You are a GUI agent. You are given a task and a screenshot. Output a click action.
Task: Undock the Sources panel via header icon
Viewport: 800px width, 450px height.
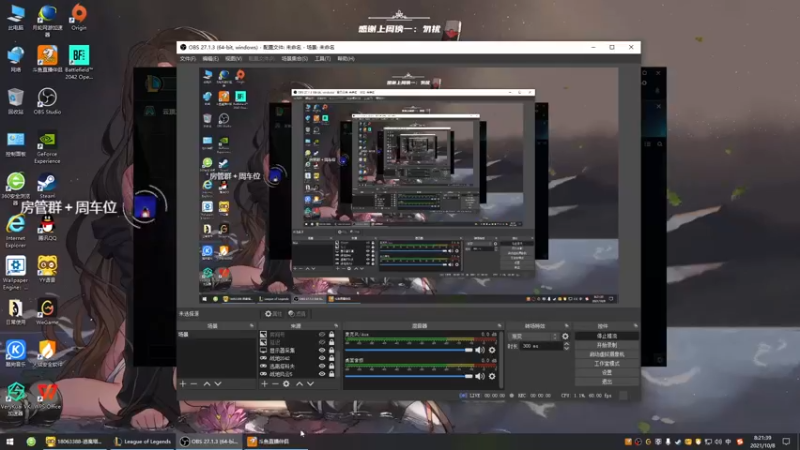(x=336, y=326)
